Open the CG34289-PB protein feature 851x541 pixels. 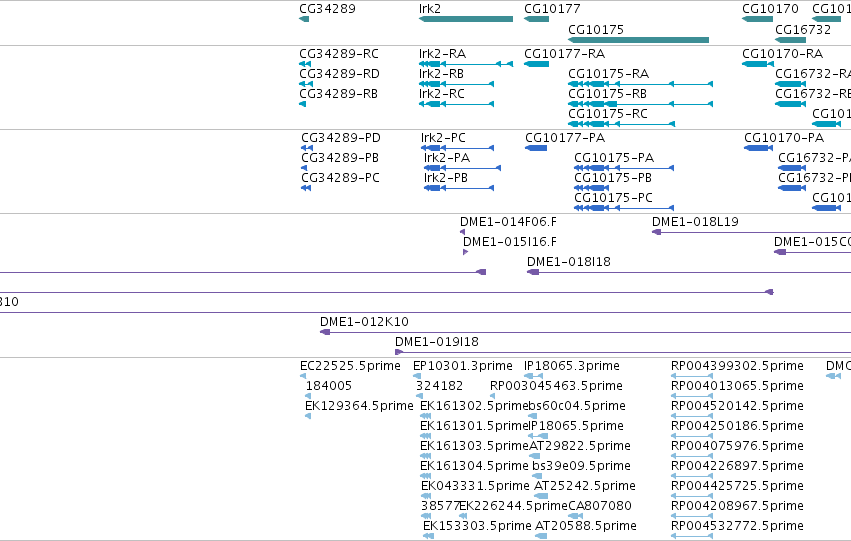(x=340, y=158)
